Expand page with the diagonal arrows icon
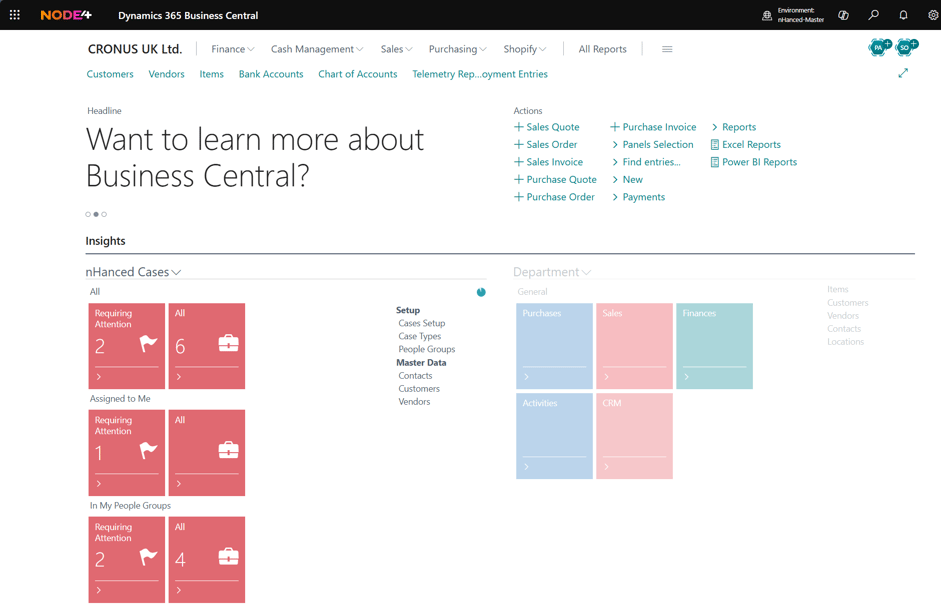Image resolution: width=941 pixels, height=613 pixels. click(x=903, y=73)
